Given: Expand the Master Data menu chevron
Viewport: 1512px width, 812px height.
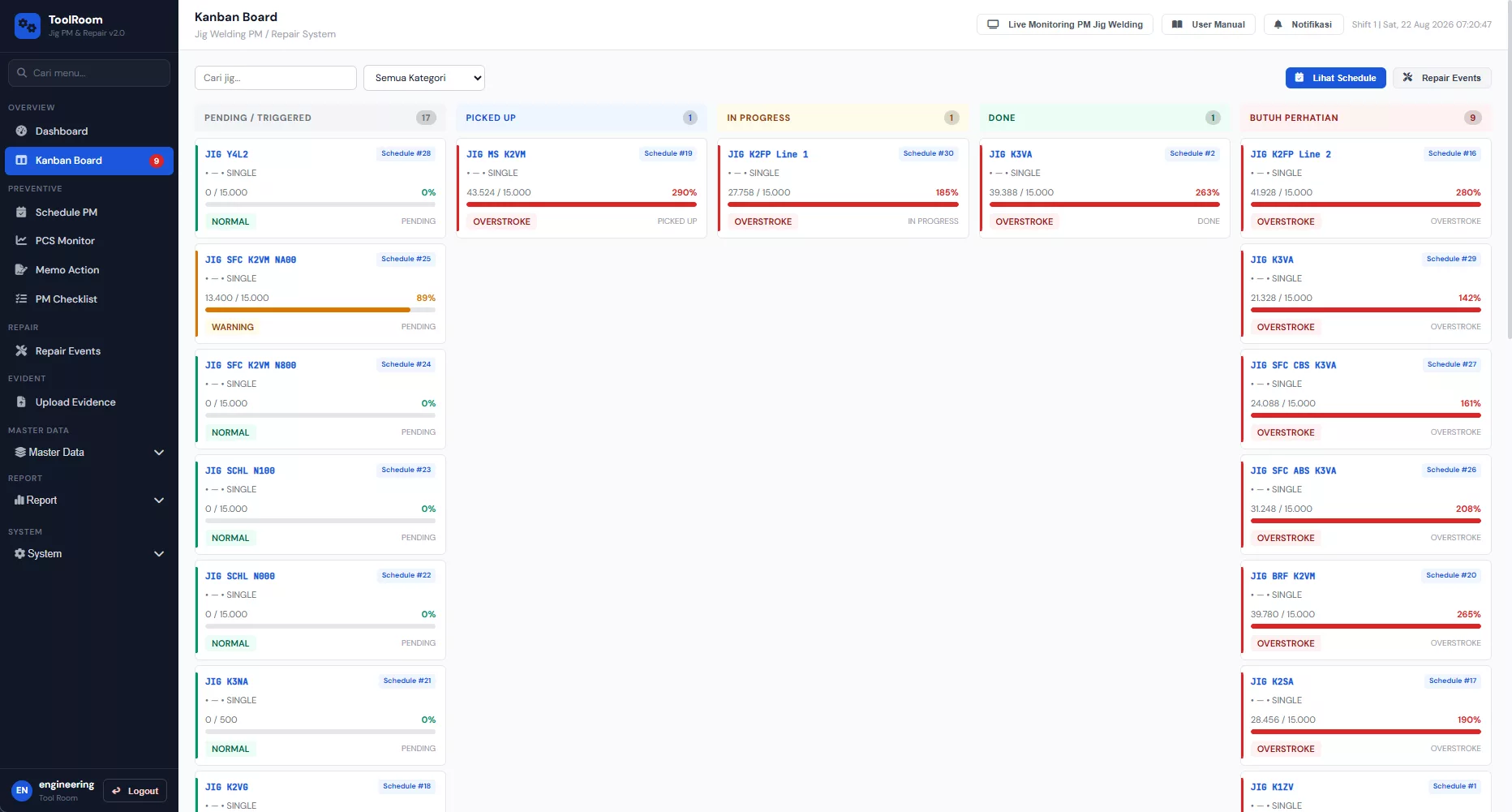Looking at the screenshot, I should (159, 453).
